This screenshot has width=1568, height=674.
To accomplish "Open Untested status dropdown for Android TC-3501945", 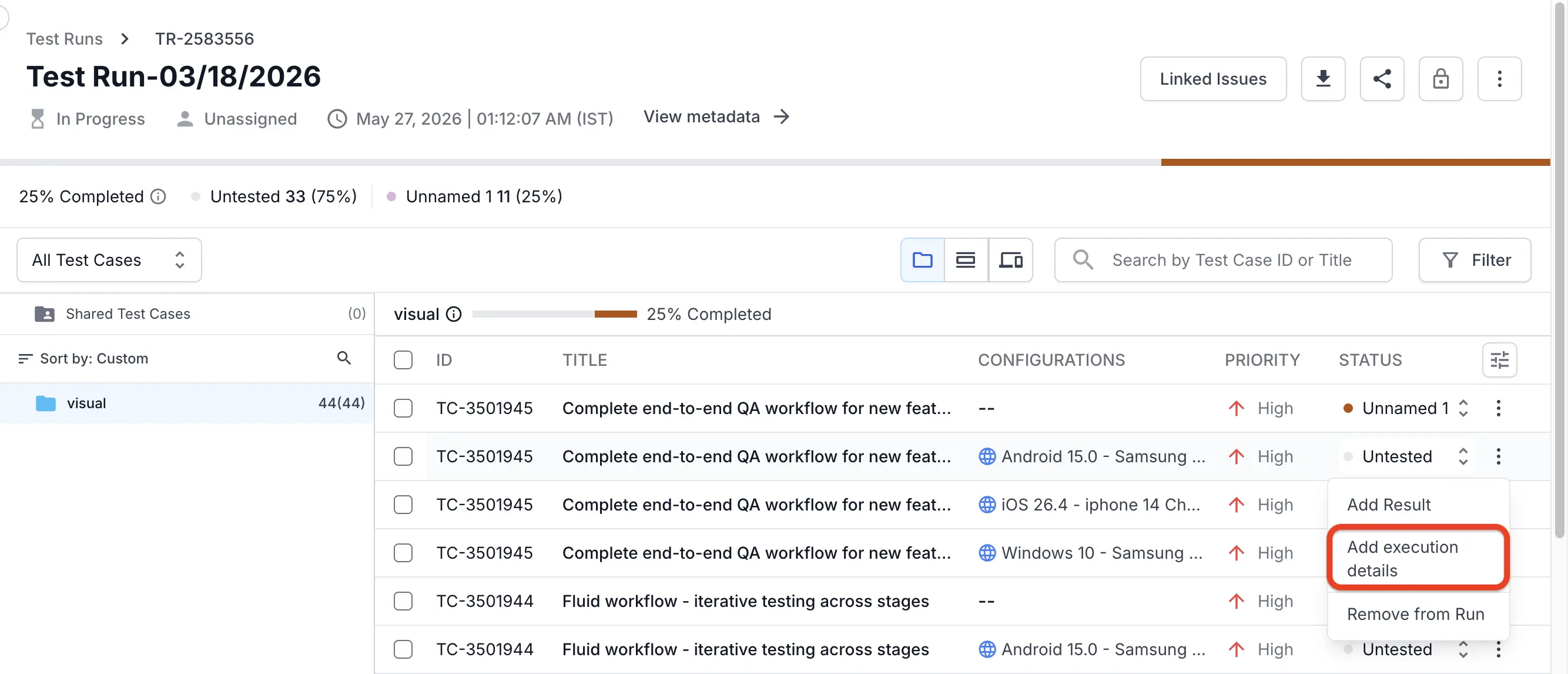I will click(1406, 456).
